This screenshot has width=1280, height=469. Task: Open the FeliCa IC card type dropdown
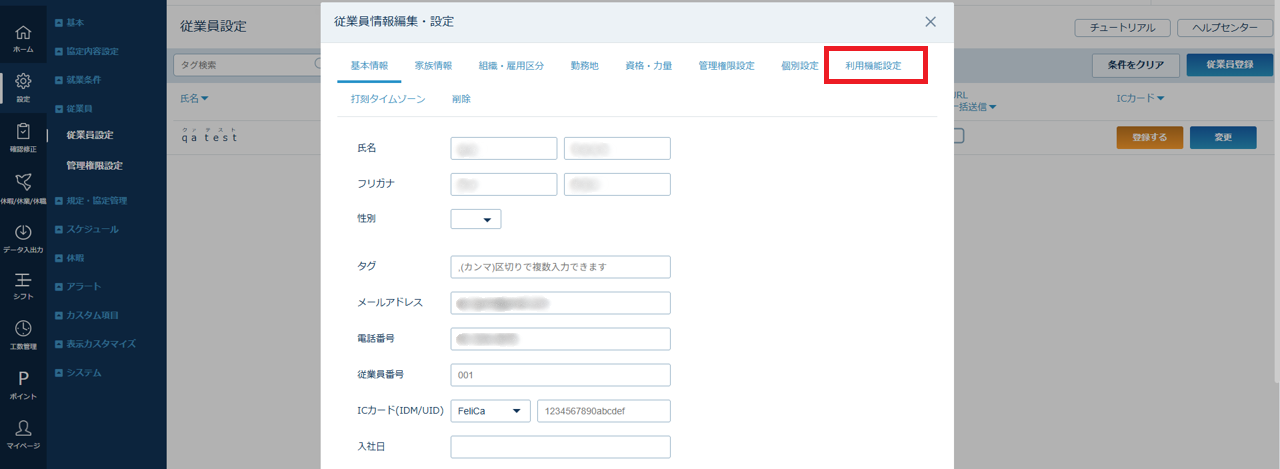coord(491,411)
